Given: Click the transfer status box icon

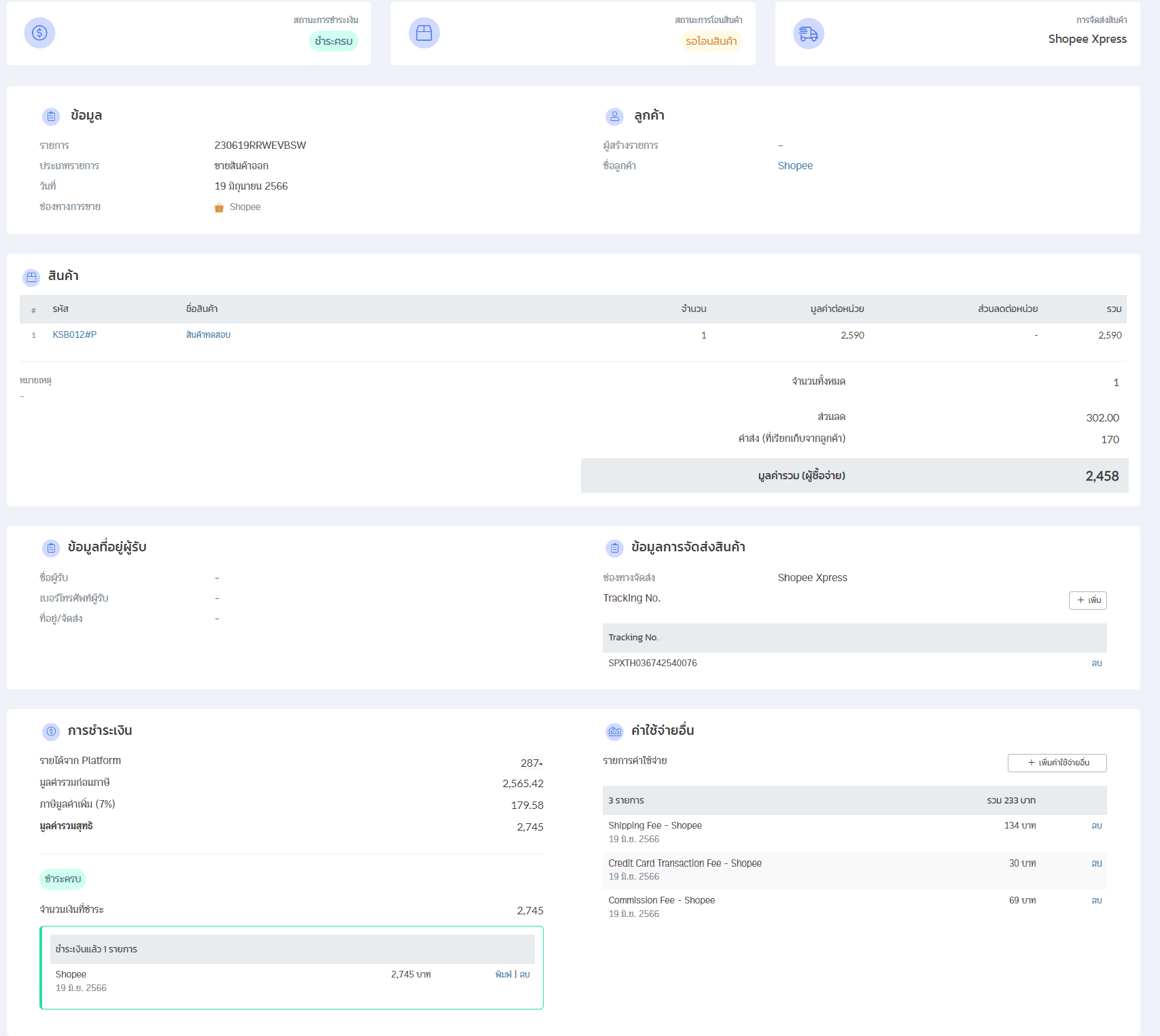Looking at the screenshot, I should coord(424,33).
